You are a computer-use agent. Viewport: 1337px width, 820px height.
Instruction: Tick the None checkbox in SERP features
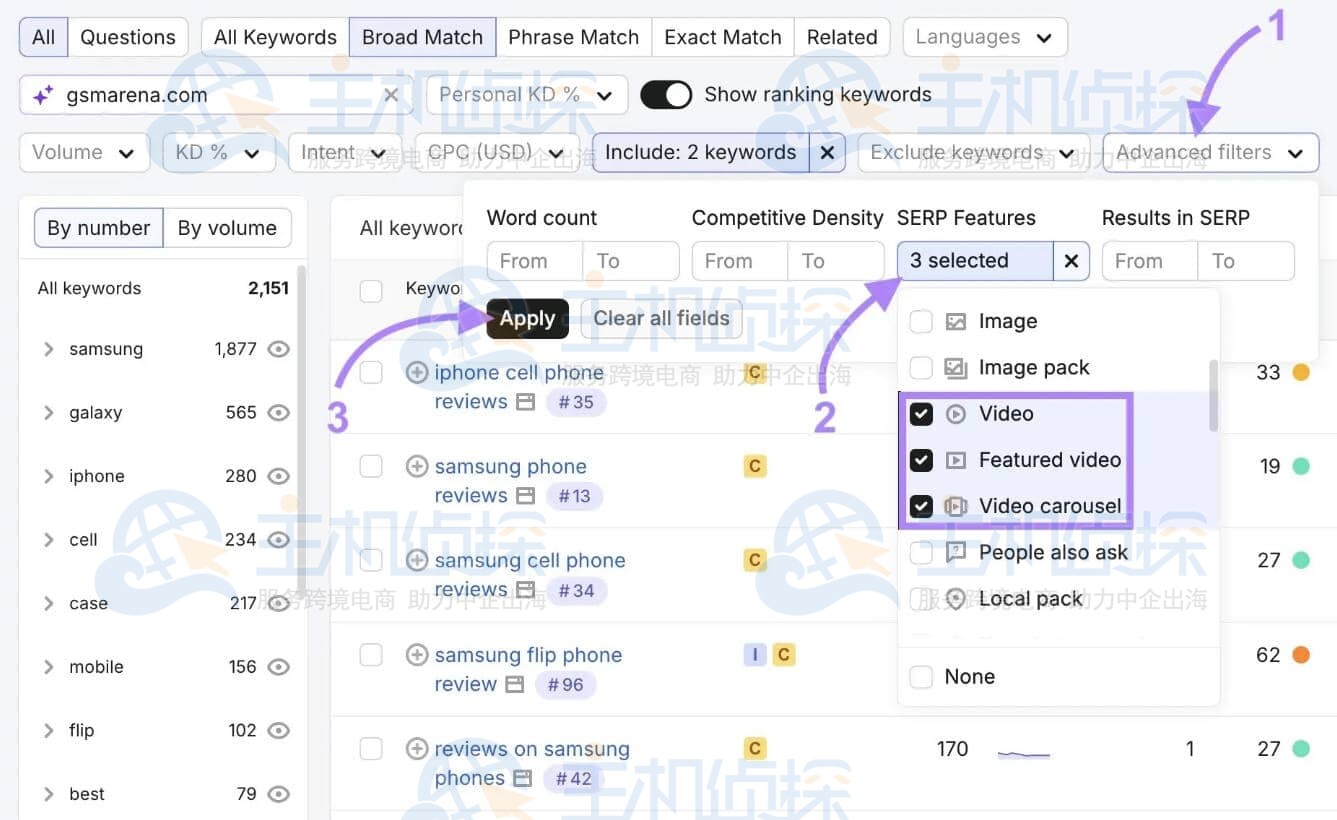point(921,677)
